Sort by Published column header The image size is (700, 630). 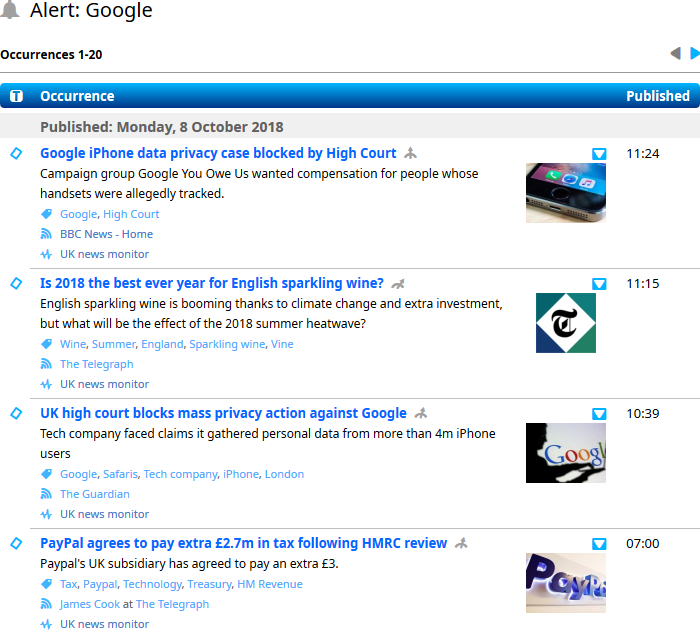point(658,96)
